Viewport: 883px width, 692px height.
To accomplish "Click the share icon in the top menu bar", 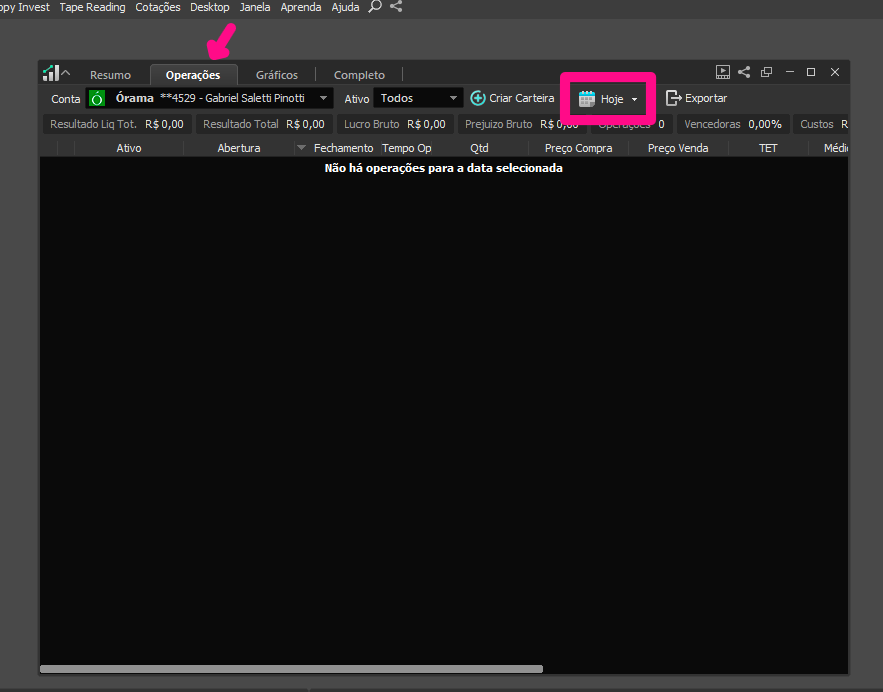I will (x=396, y=7).
